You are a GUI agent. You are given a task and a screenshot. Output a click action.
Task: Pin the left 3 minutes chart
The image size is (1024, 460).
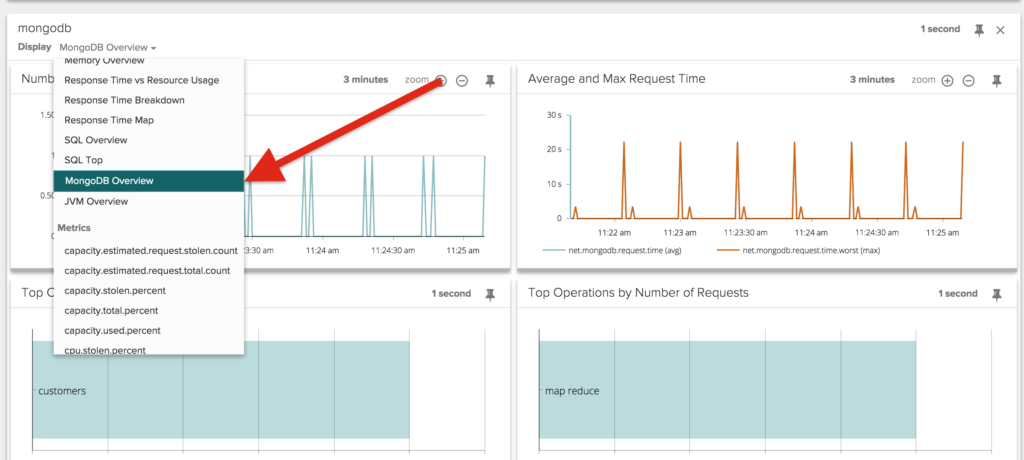tap(490, 80)
